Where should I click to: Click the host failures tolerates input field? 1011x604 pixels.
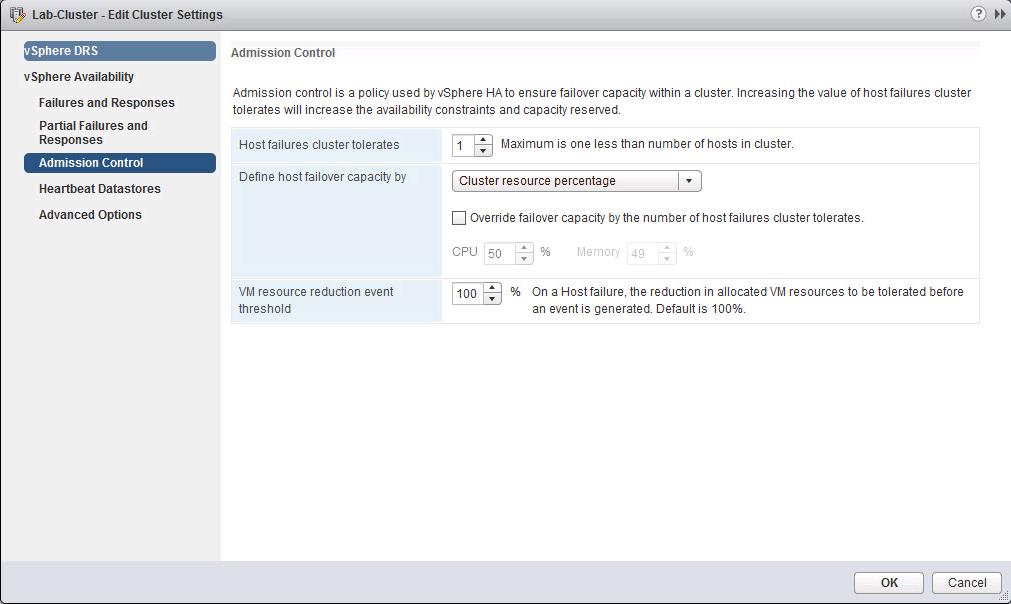[463, 146]
